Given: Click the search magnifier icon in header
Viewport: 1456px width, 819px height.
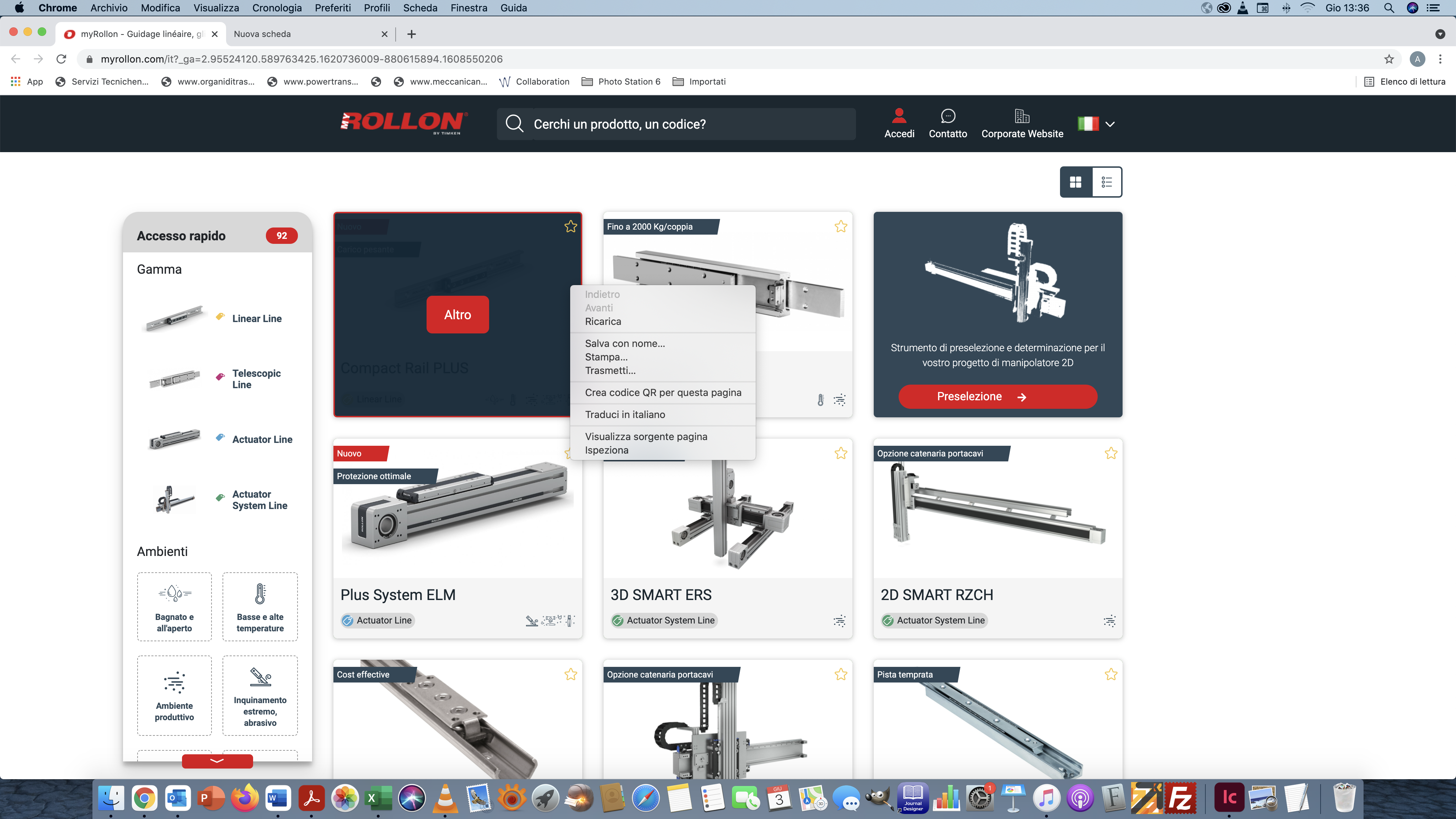Looking at the screenshot, I should (x=514, y=123).
